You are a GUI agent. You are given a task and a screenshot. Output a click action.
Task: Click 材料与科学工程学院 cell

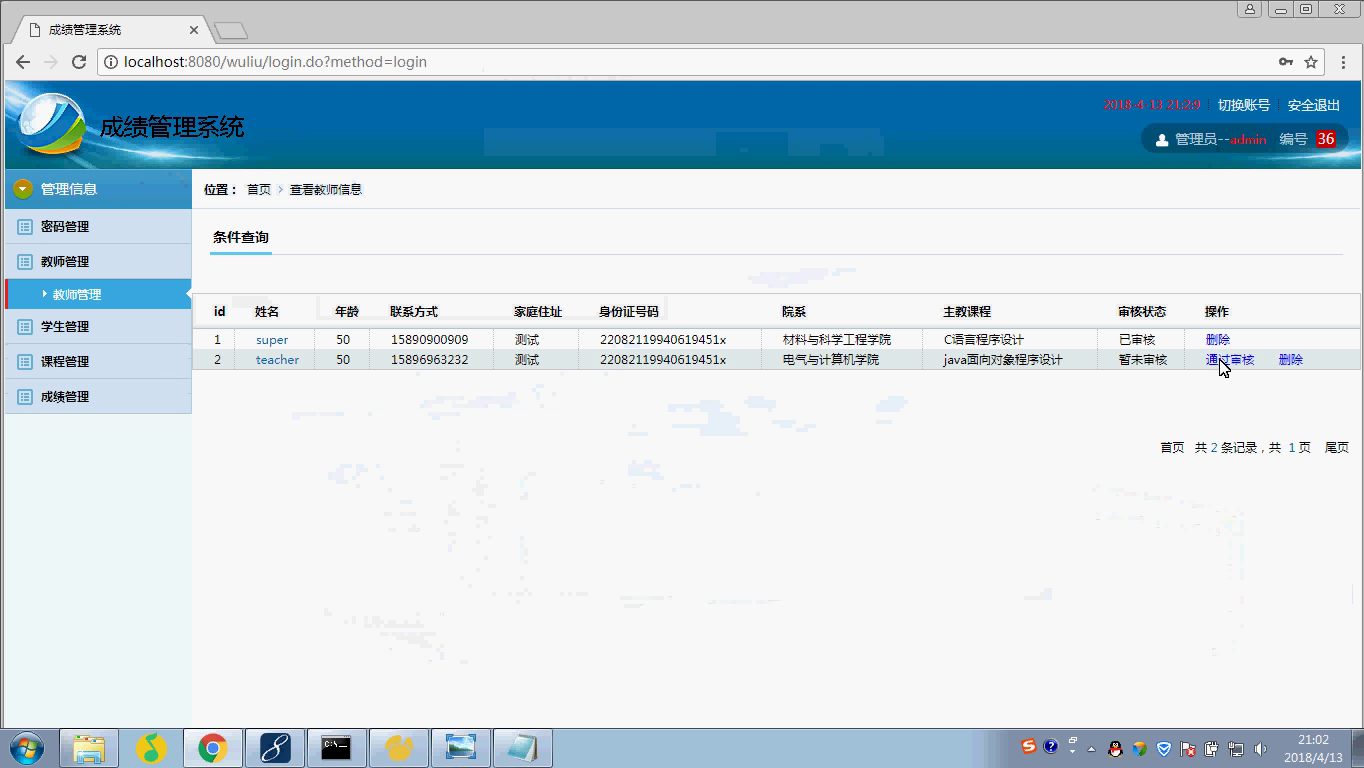pos(837,340)
